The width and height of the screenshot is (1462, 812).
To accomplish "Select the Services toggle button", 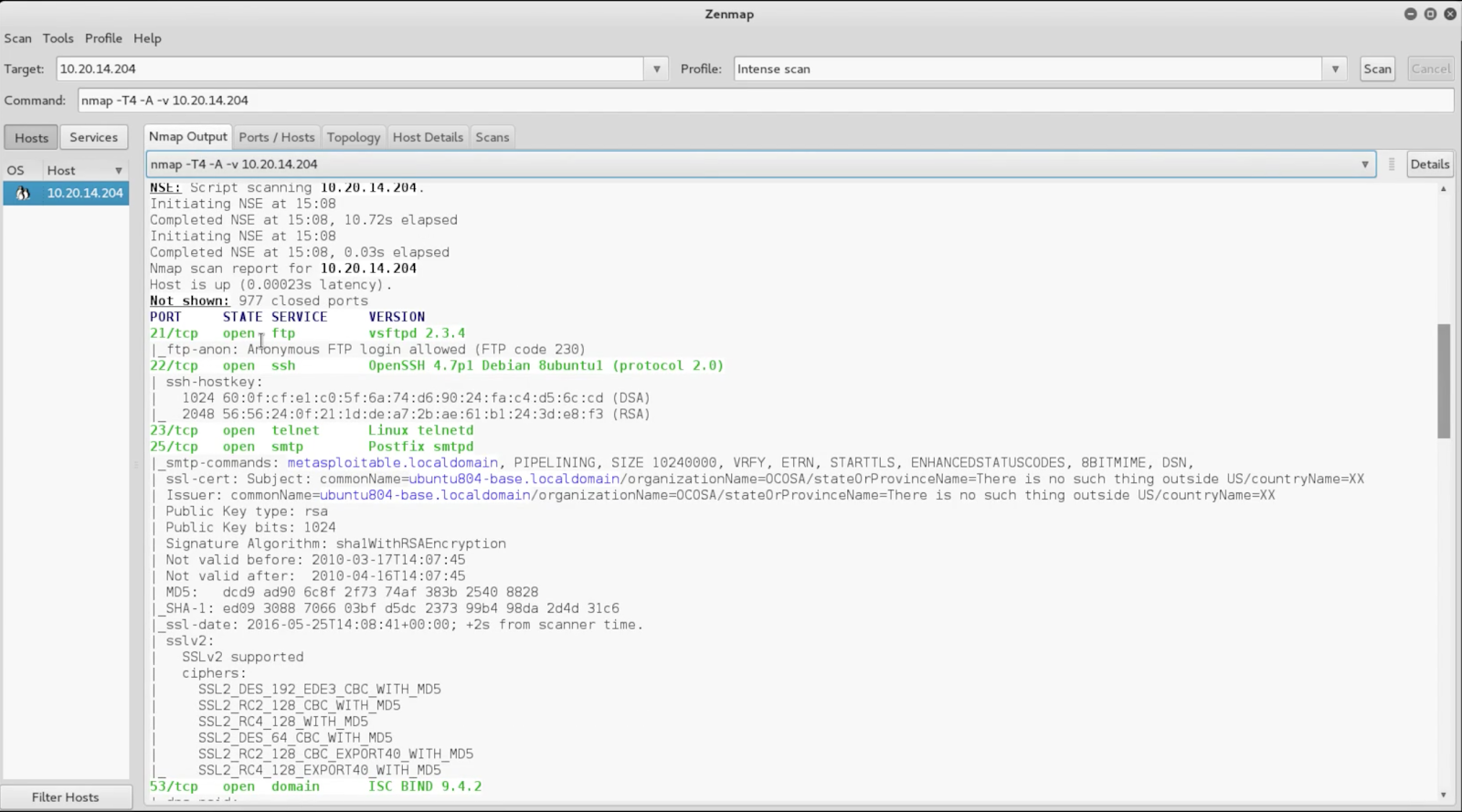I will (x=94, y=137).
